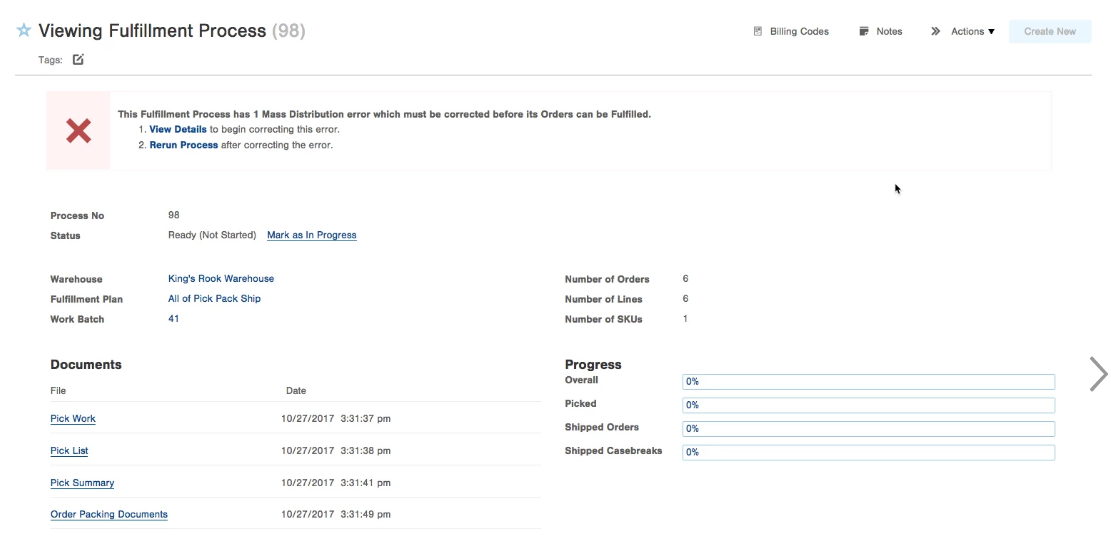Viewport: 1111px width, 540px height.
Task: Open Work Batch 41
Action: click(174, 319)
